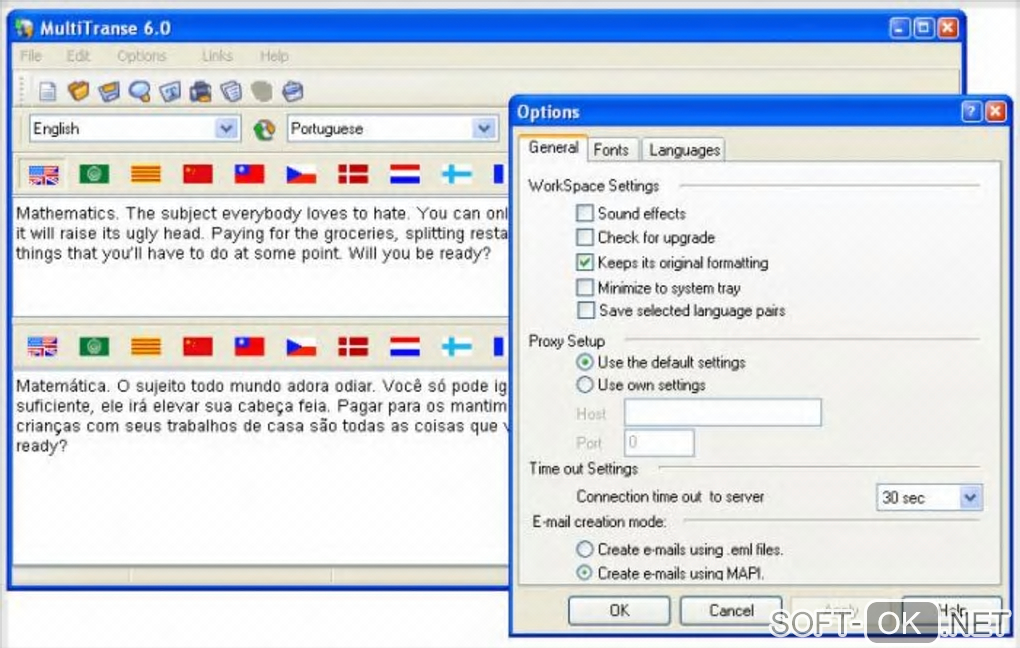The image size is (1020, 648).
Task: Select the Danish flag in the source row
Action: pos(353,174)
